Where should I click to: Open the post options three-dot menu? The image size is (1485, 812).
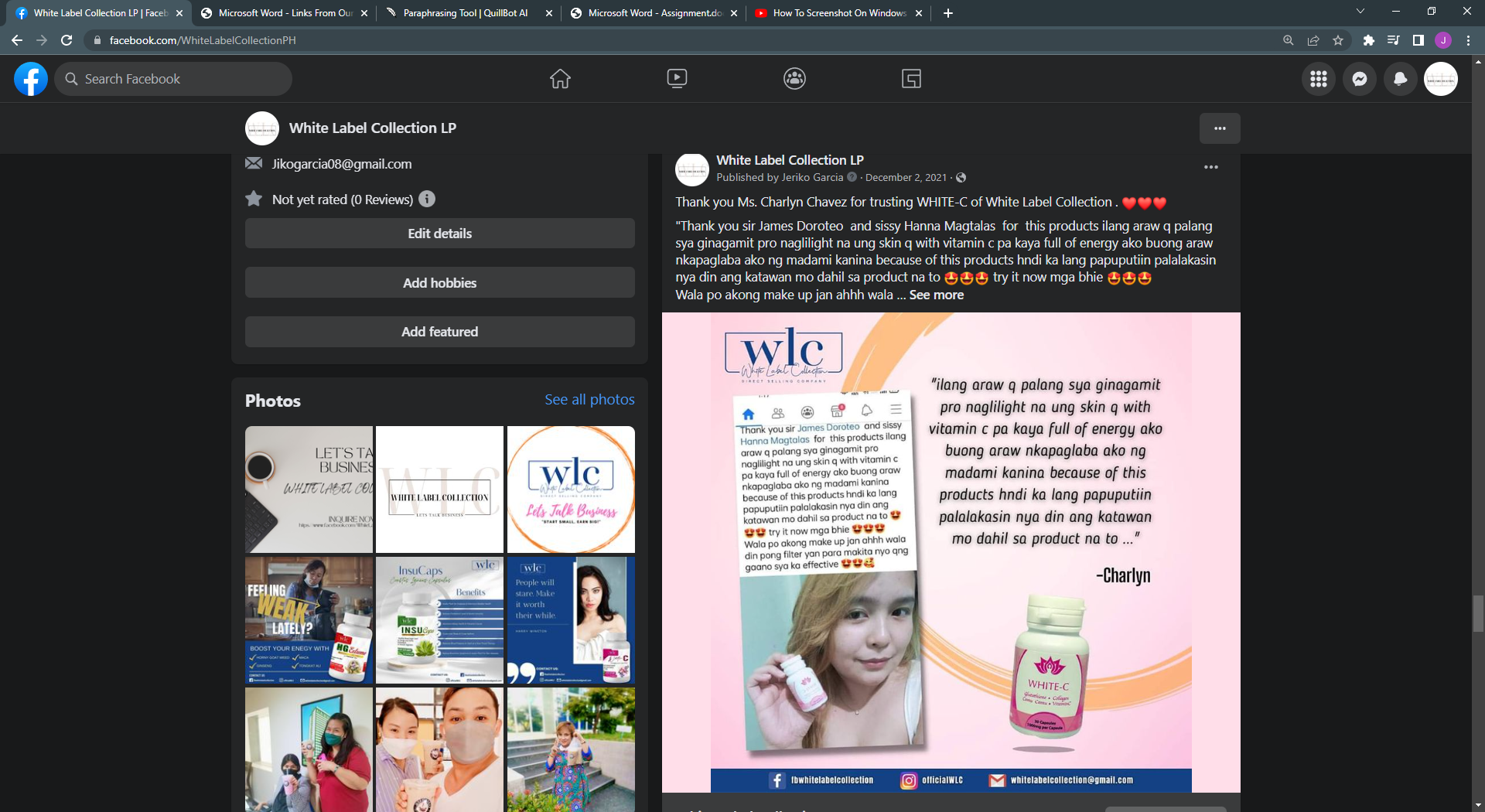coord(1211,166)
